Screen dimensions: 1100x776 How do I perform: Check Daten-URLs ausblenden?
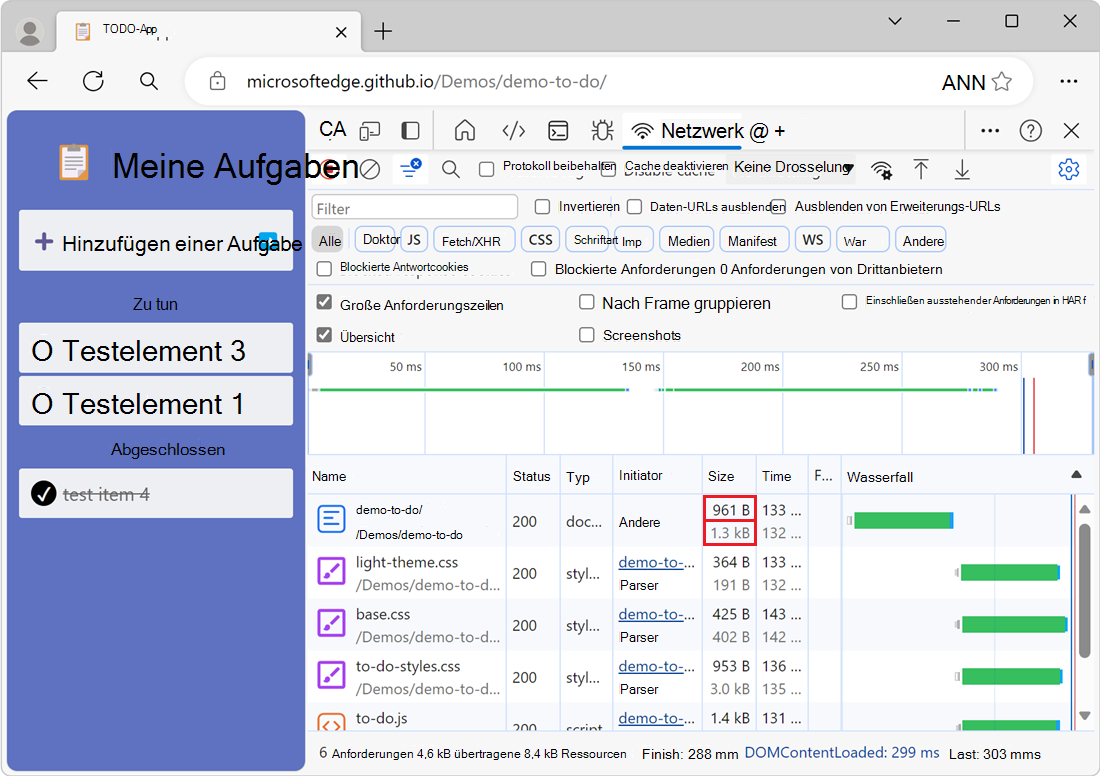click(x=634, y=206)
